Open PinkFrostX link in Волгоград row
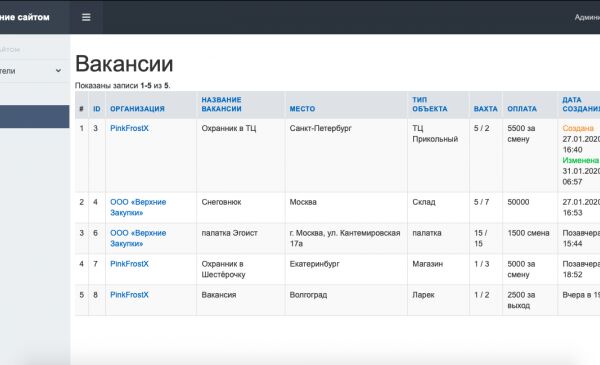The height and width of the screenshot is (365, 600). pos(129,295)
